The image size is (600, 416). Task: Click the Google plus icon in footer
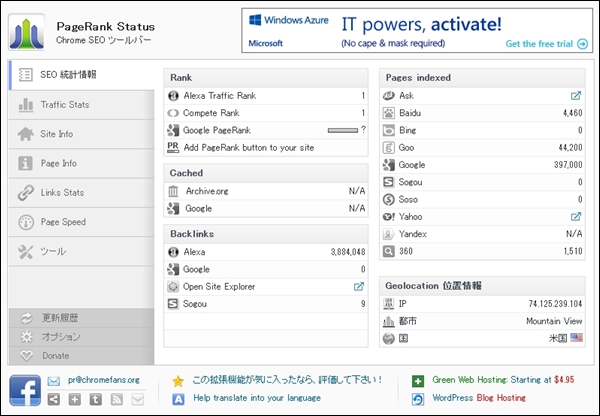point(75,400)
